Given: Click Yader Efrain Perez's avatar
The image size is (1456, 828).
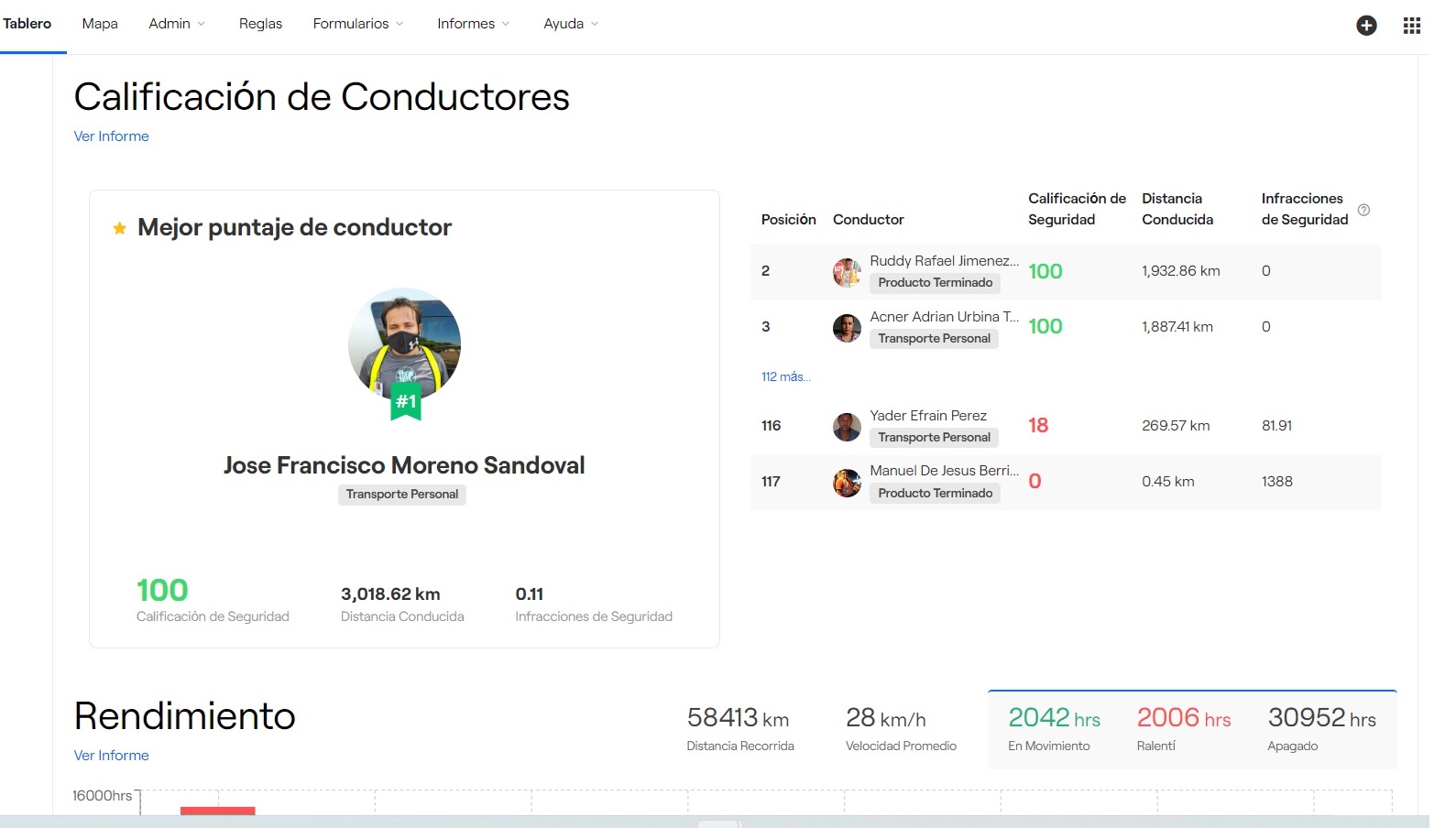Looking at the screenshot, I should coord(847,427).
